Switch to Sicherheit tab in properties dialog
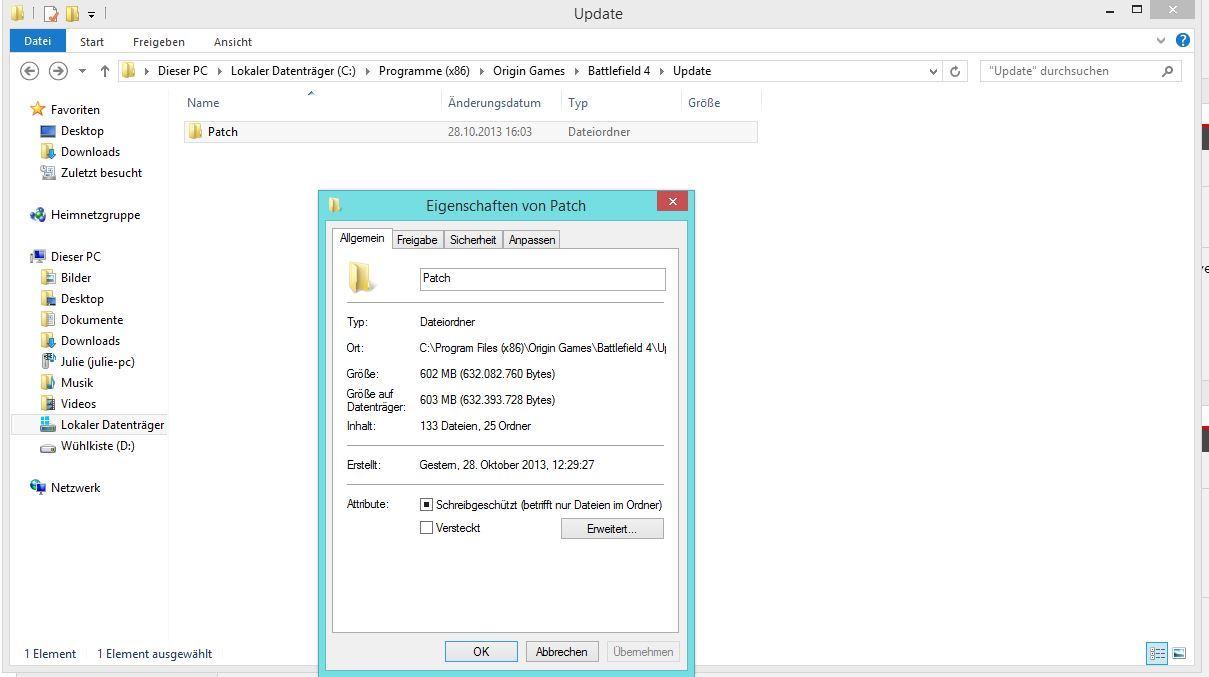This screenshot has width=1209, height=677. click(473, 240)
